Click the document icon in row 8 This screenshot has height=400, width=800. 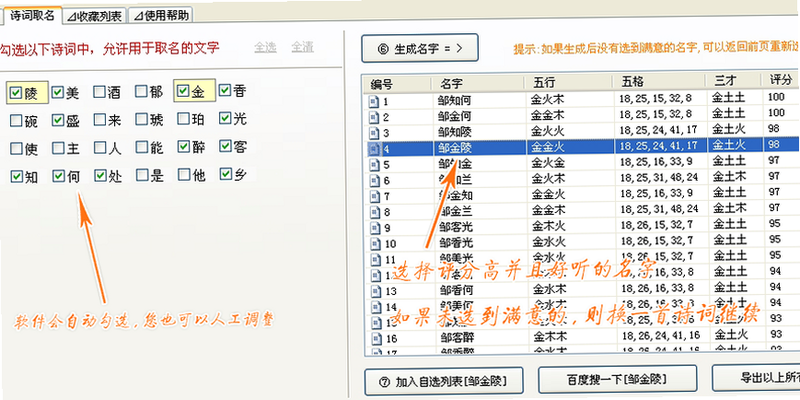(x=375, y=212)
